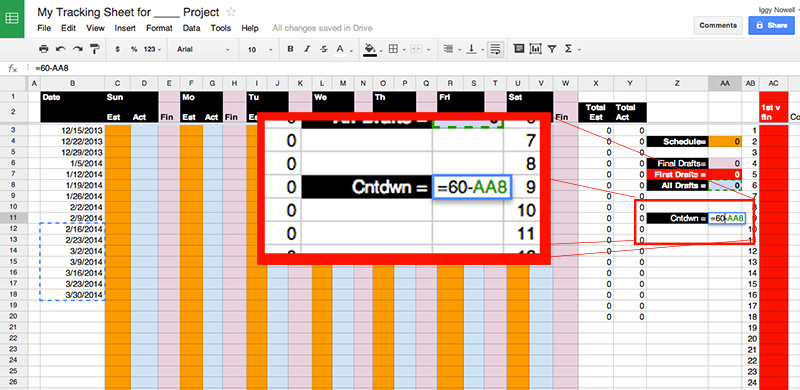Image resolution: width=800 pixels, height=390 pixels.
Task: Open the Data menu
Action: coord(191,28)
